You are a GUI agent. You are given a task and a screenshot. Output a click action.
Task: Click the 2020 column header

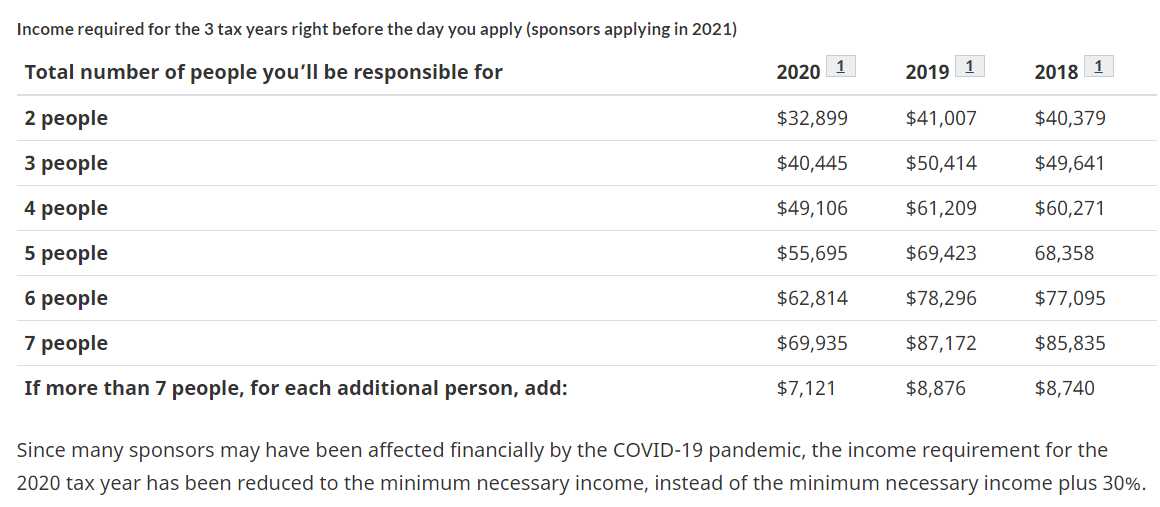tap(798, 72)
